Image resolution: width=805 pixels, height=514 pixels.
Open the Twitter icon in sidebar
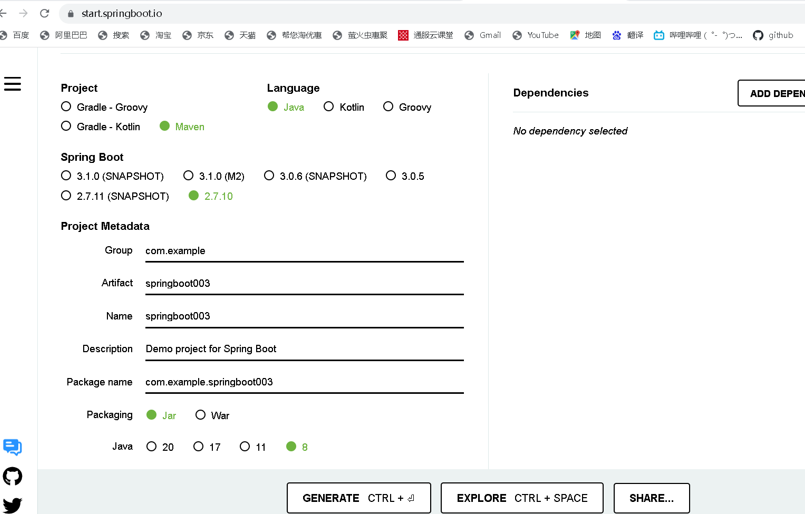(x=12, y=505)
